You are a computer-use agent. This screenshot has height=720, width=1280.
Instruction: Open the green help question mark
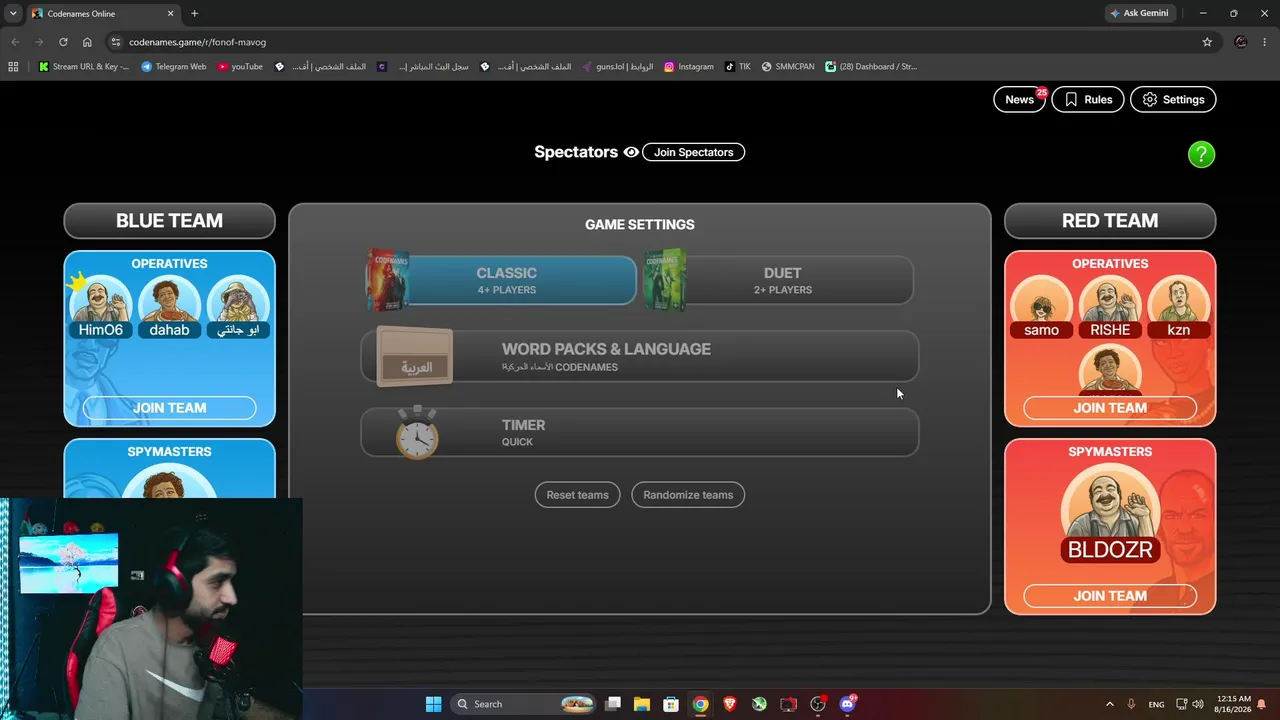1201,154
